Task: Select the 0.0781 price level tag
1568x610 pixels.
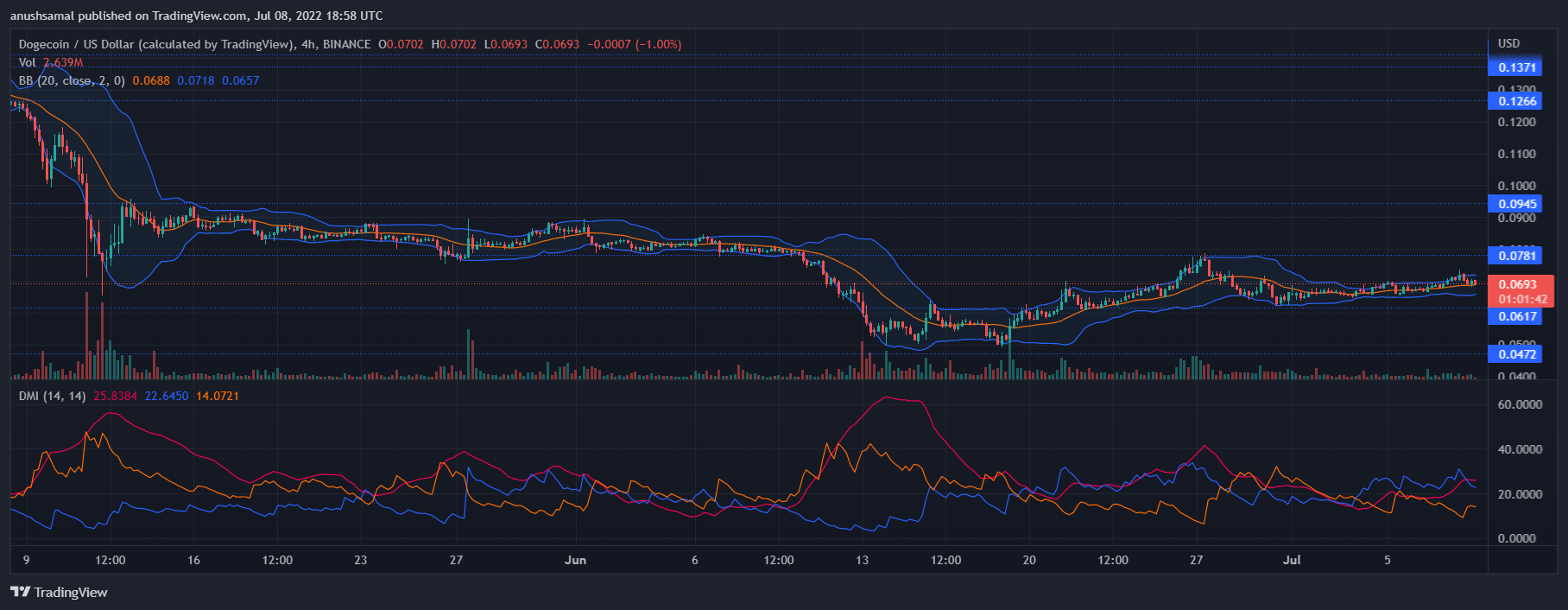Action: (1516, 255)
